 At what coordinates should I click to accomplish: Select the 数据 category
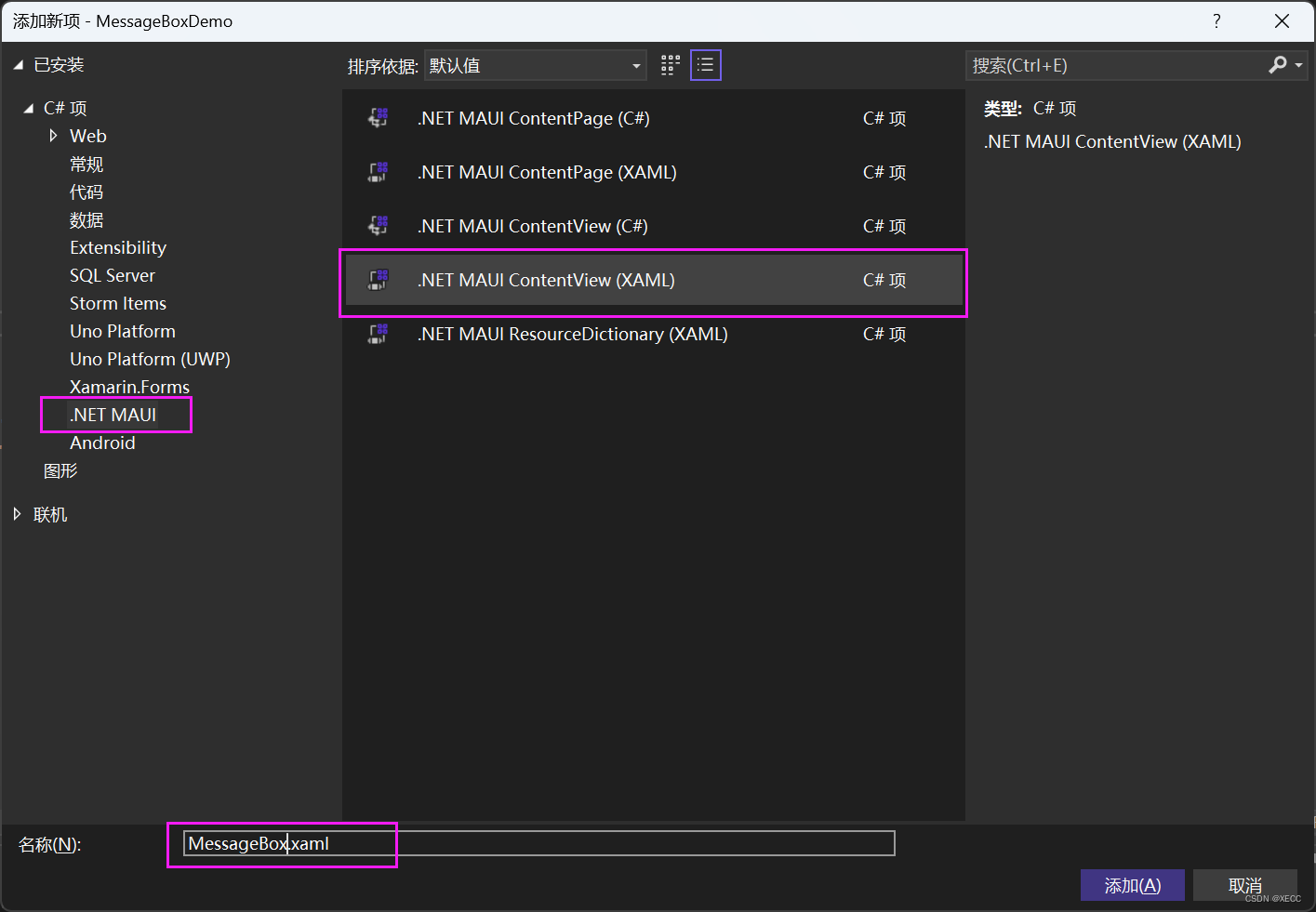[x=86, y=219]
